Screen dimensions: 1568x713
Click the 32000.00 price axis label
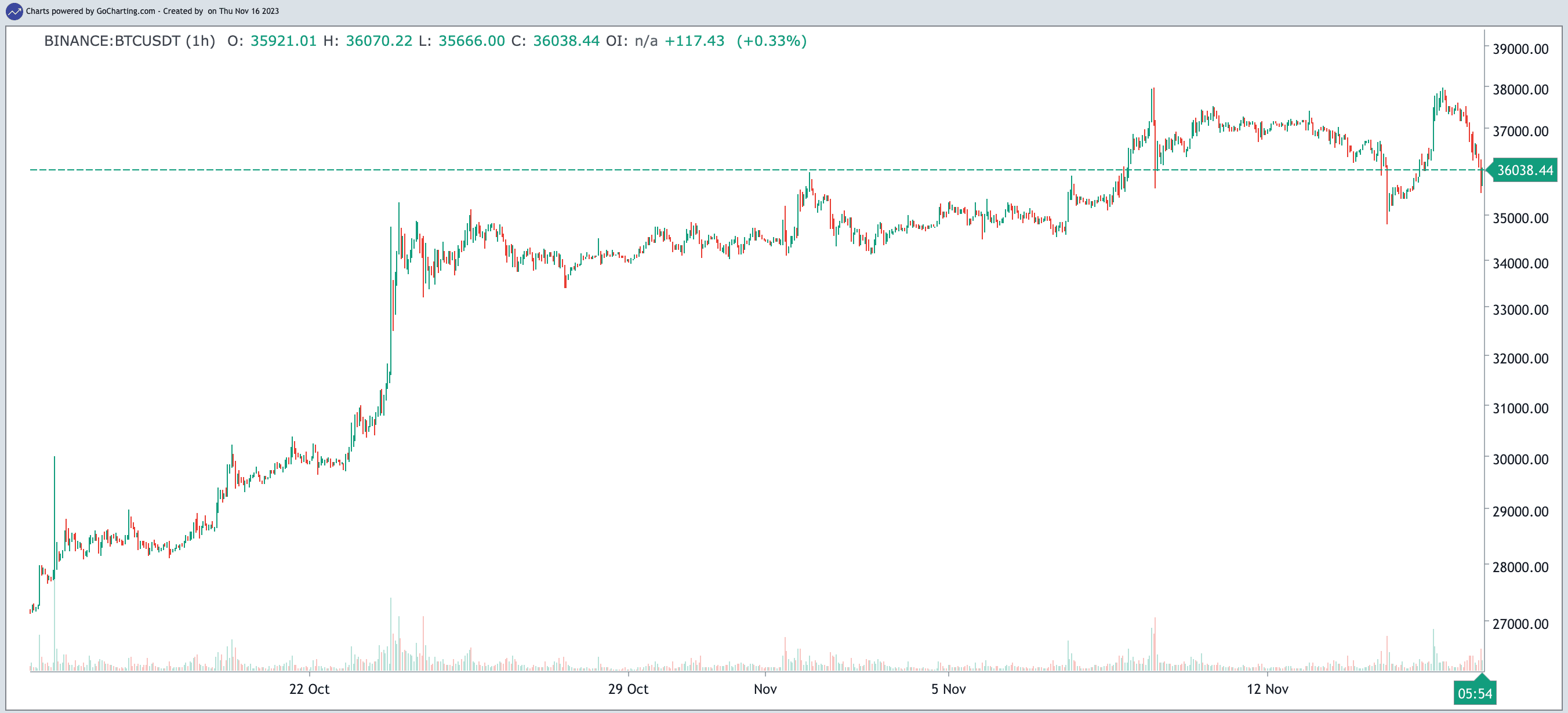pyautogui.click(x=1520, y=358)
